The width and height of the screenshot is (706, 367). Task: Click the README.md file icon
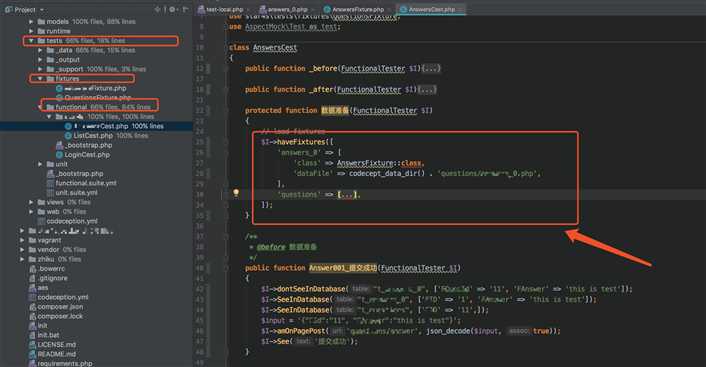pos(32,354)
